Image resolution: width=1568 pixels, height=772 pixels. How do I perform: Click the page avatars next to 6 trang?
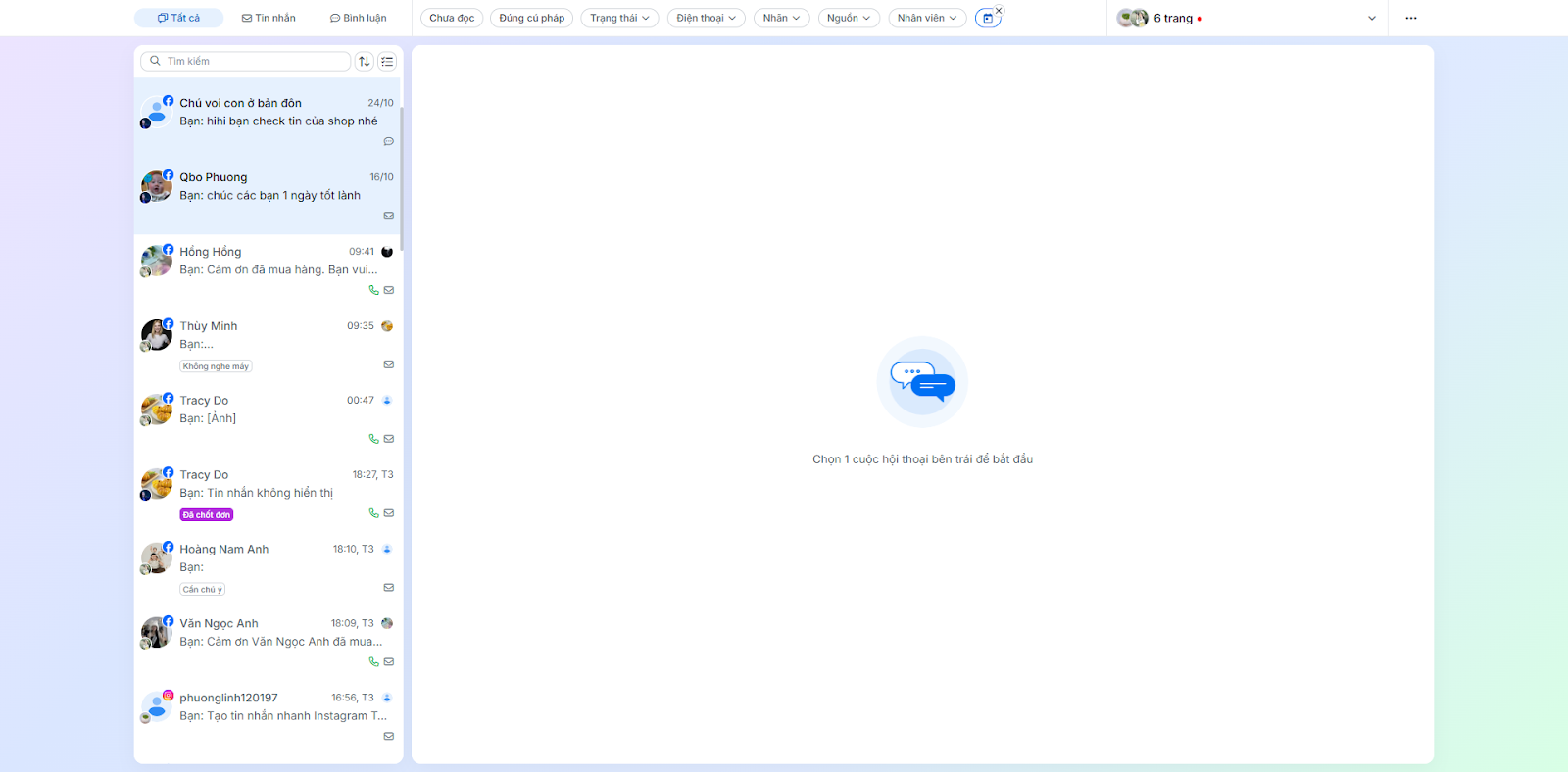(1133, 18)
